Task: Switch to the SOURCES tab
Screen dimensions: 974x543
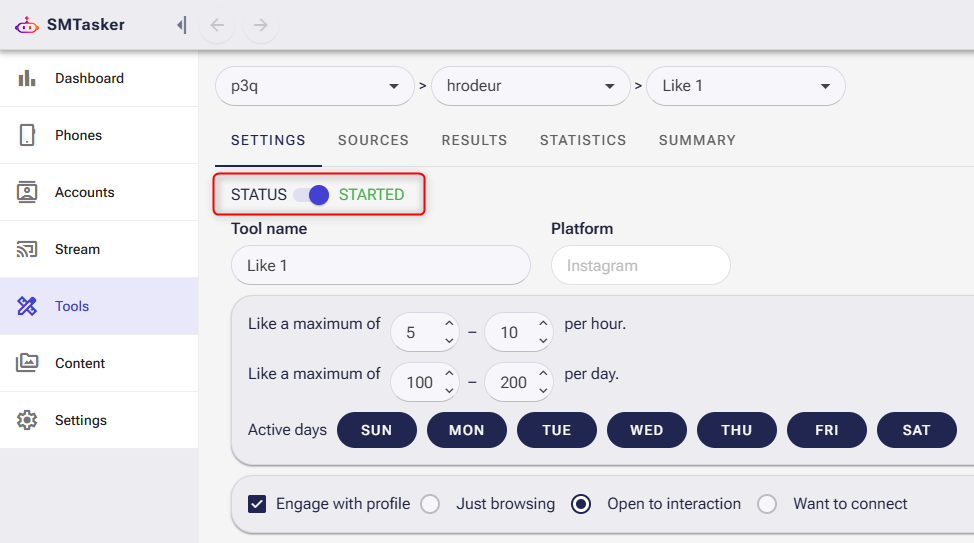Action: pos(373,140)
